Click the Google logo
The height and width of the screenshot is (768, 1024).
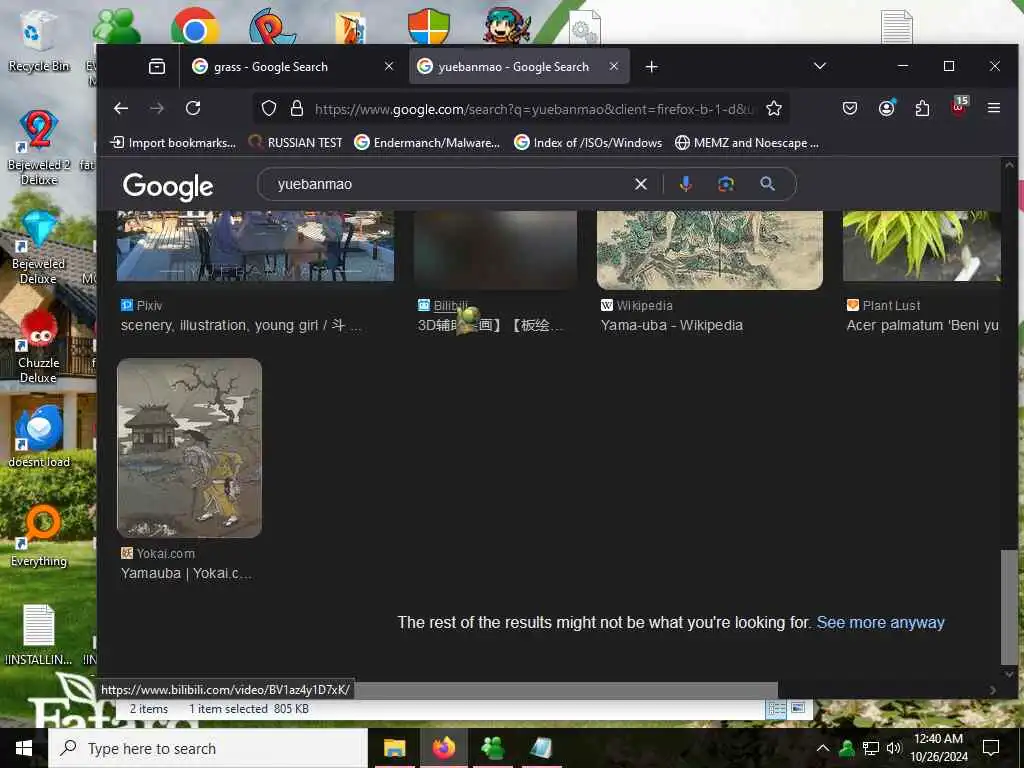pos(168,187)
